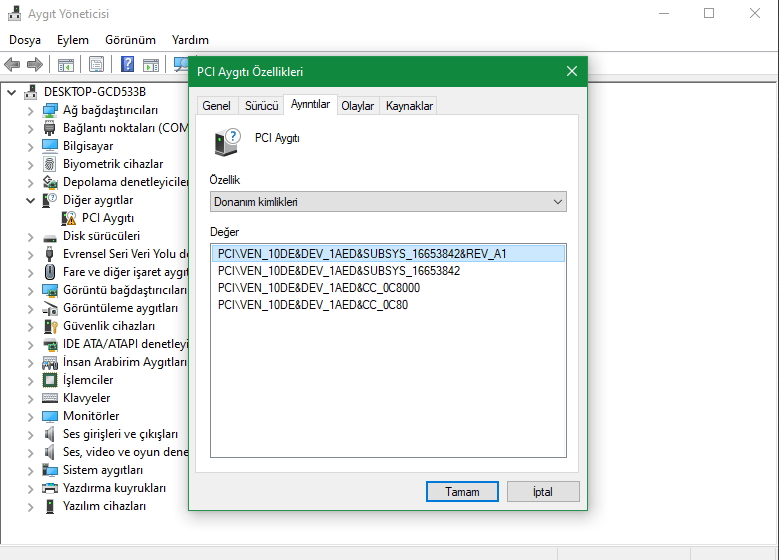Image resolution: width=784 pixels, height=560 pixels.
Task: Click the Disk sürücüleri drive icon
Action: pos(50,237)
